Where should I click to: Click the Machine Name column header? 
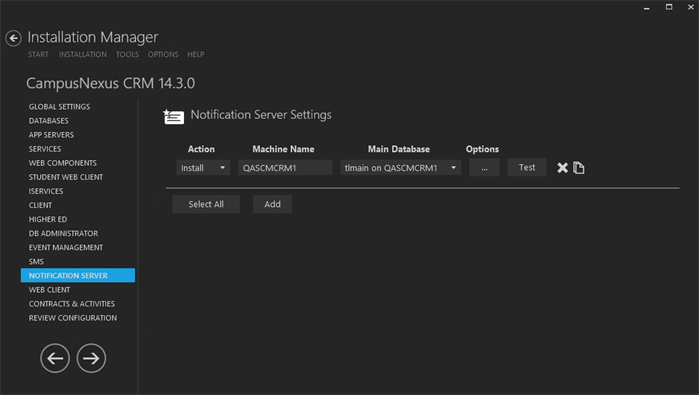tap(284, 149)
